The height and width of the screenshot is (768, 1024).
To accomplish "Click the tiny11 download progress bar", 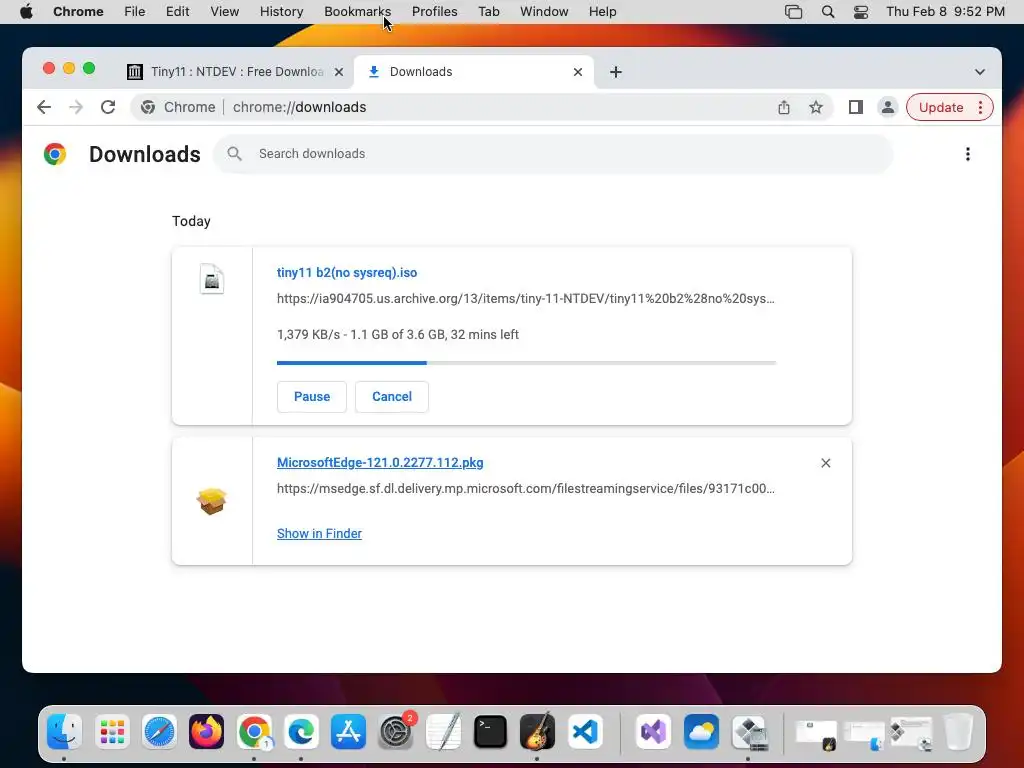I will click(x=526, y=362).
